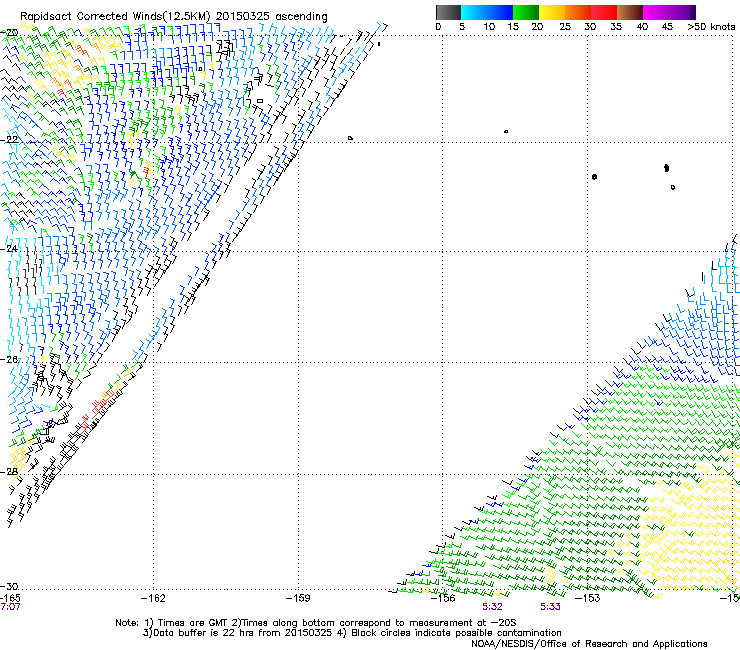Viewport: 740px width, 650px height.
Task: Click the red 30-35 knots legend swatch
Action: click(x=604, y=12)
